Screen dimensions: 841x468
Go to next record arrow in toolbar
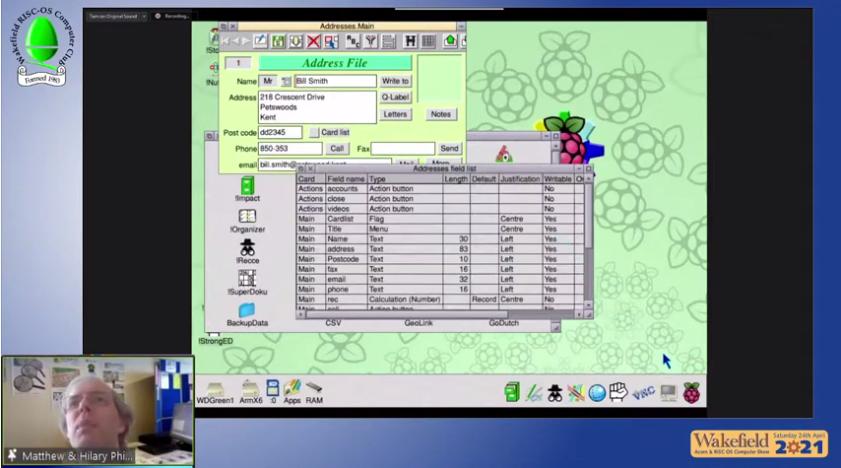pos(245,41)
